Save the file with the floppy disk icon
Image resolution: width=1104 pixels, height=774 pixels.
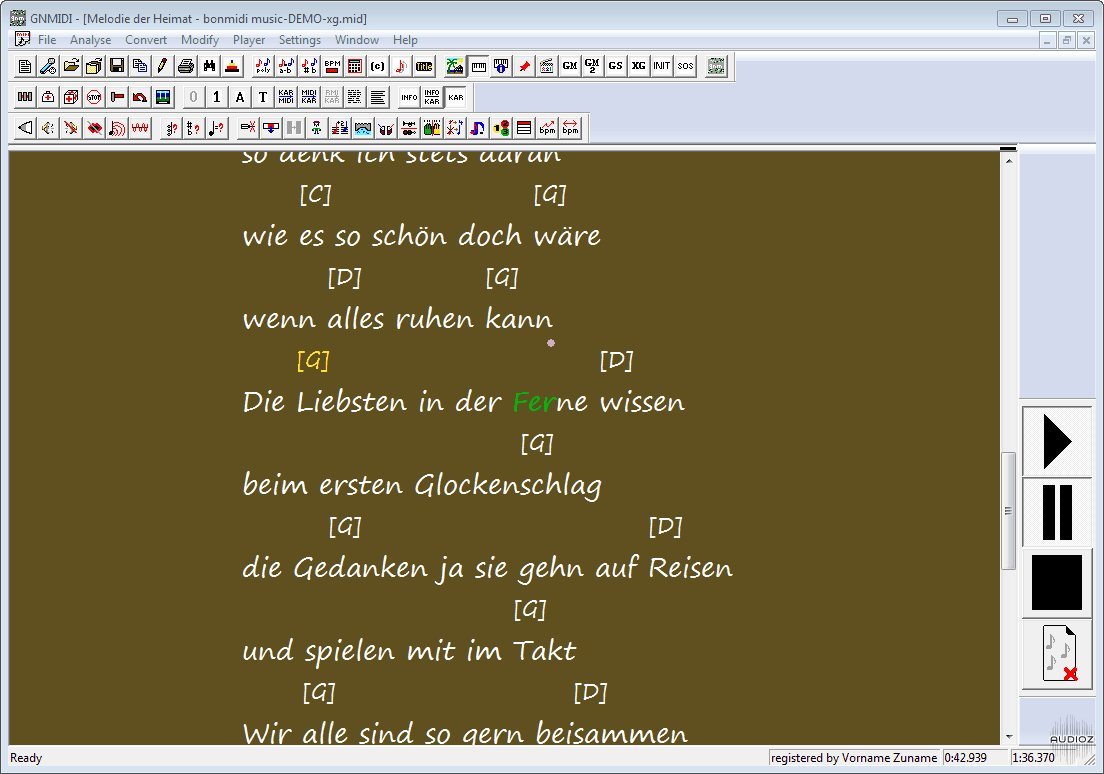coord(117,66)
